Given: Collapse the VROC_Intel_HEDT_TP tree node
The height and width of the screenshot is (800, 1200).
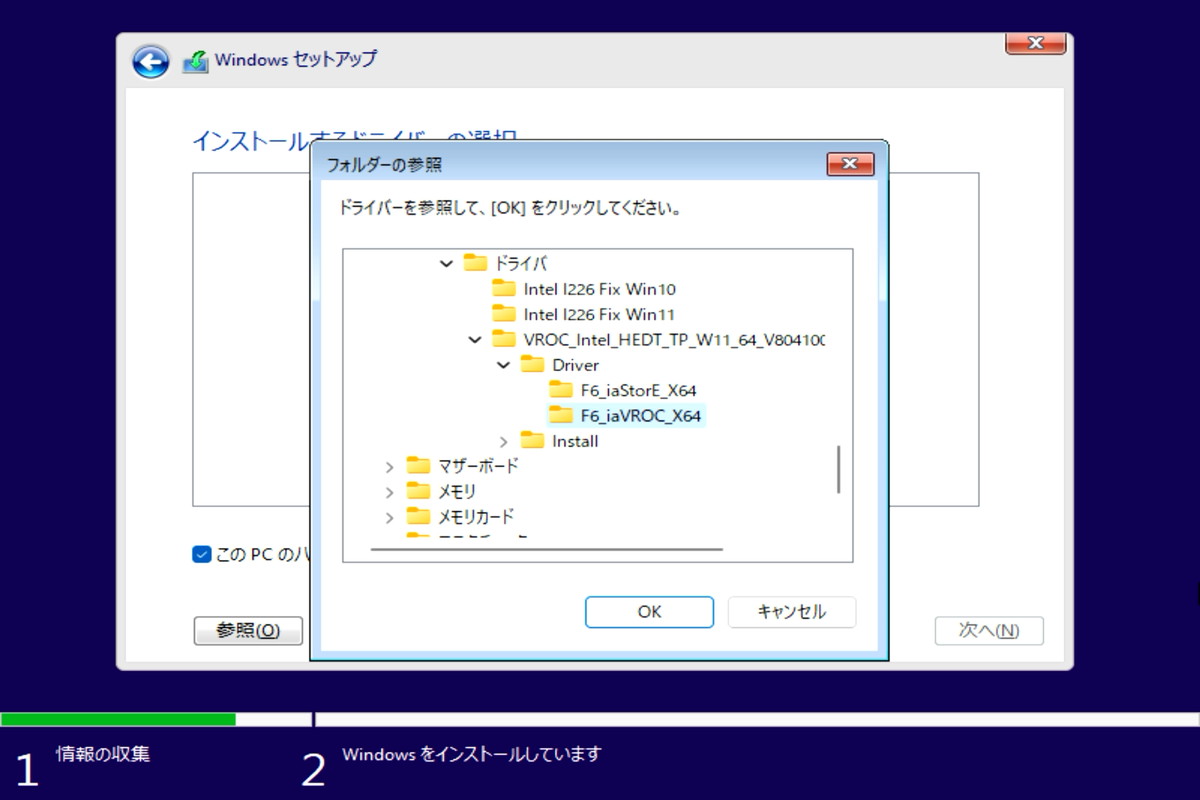Looking at the screenshot, I should click(x=475, y=340).
